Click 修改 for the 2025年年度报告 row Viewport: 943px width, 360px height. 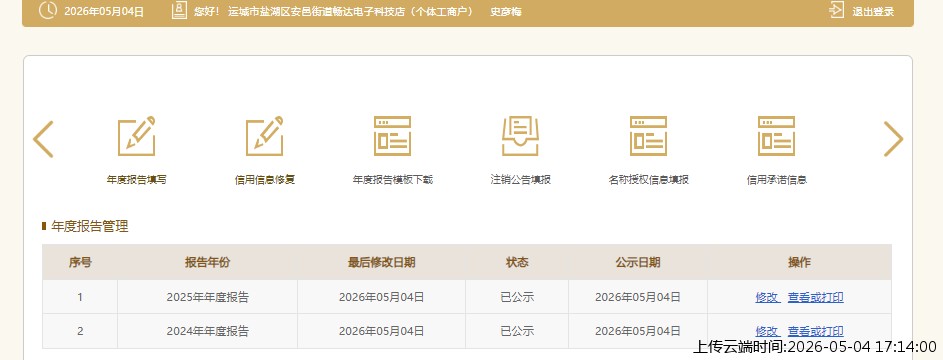click(x=767, y=297)
